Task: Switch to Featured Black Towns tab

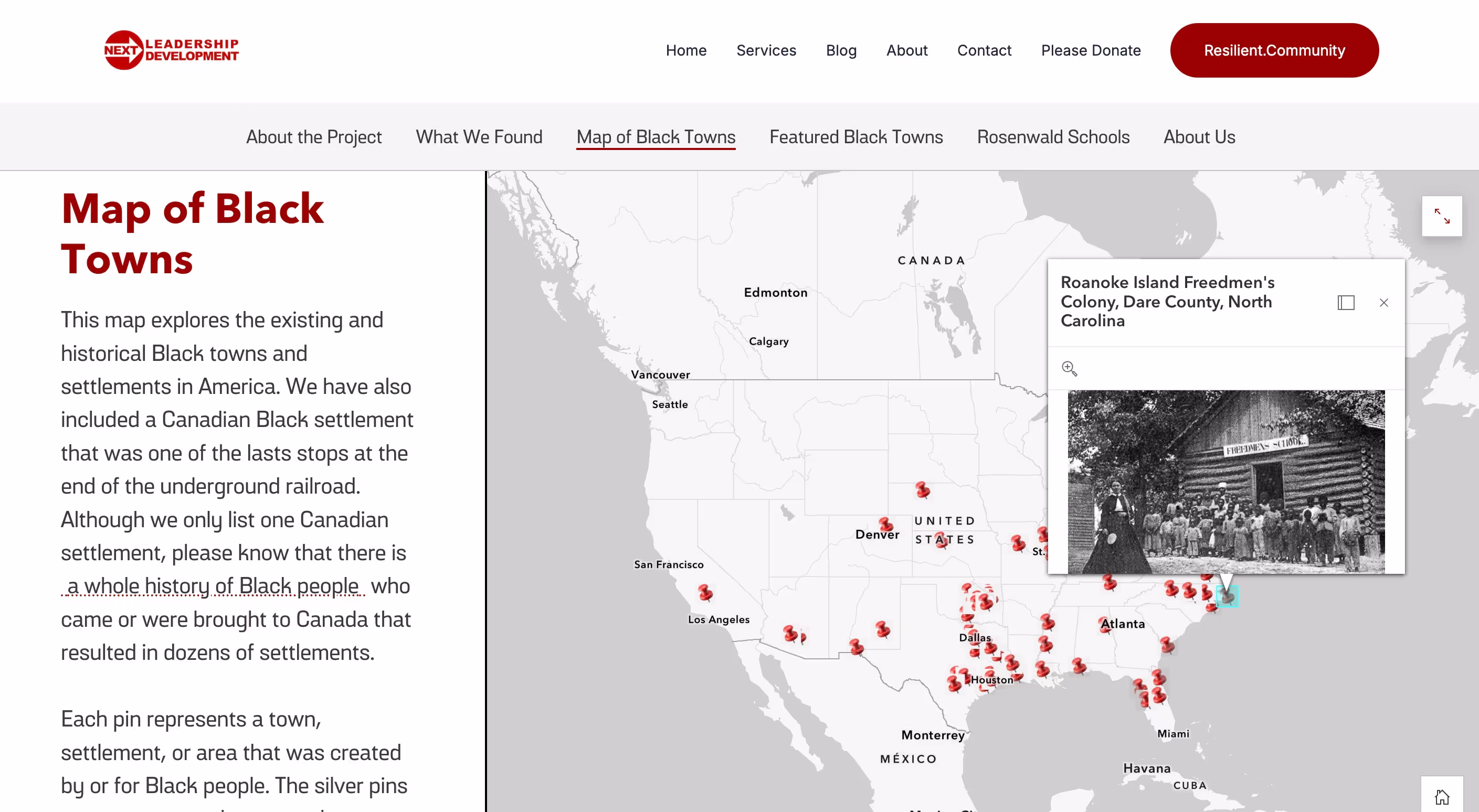Action: tap(856, 136)
